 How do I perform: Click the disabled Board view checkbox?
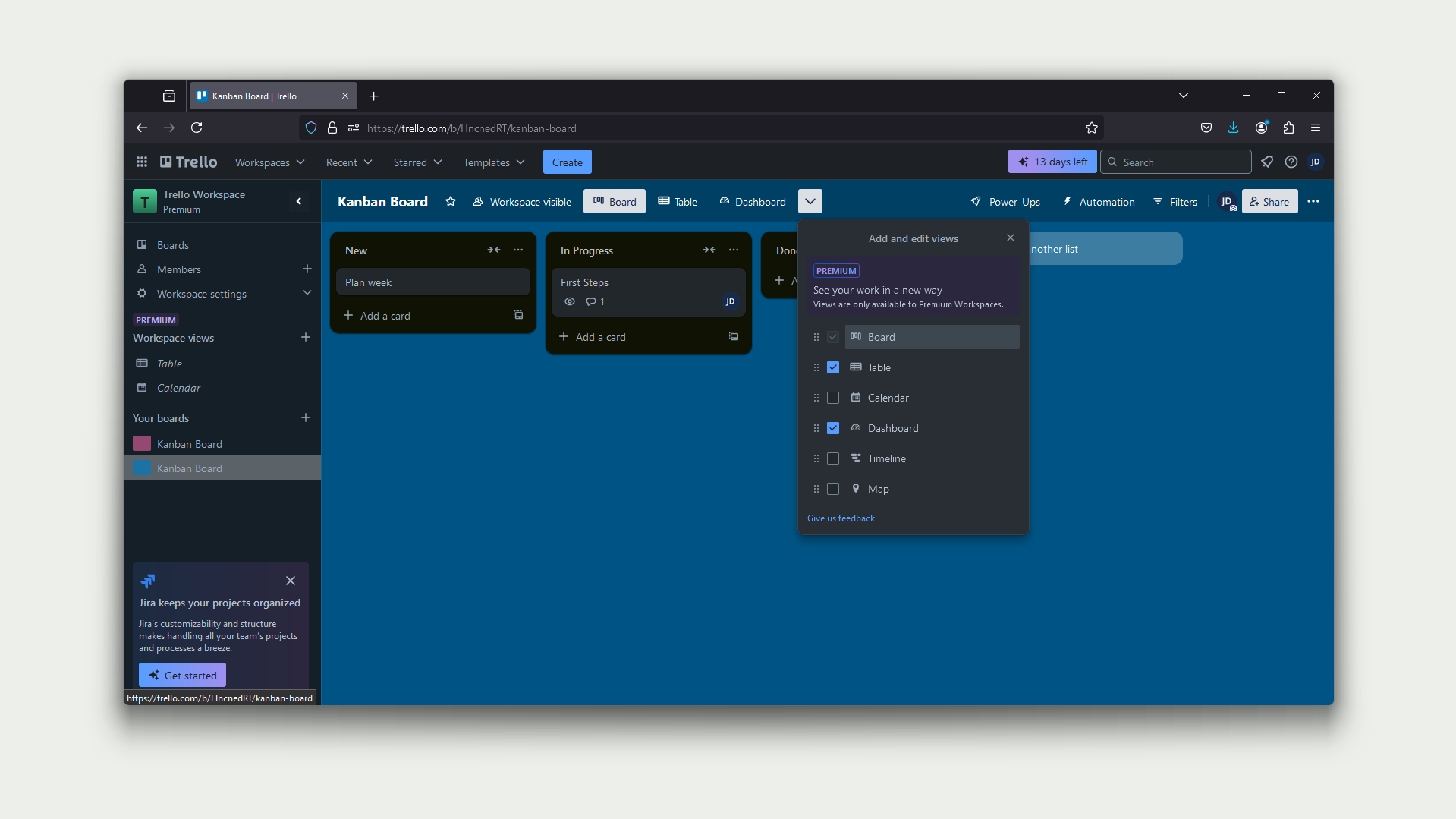coord(833,337)
